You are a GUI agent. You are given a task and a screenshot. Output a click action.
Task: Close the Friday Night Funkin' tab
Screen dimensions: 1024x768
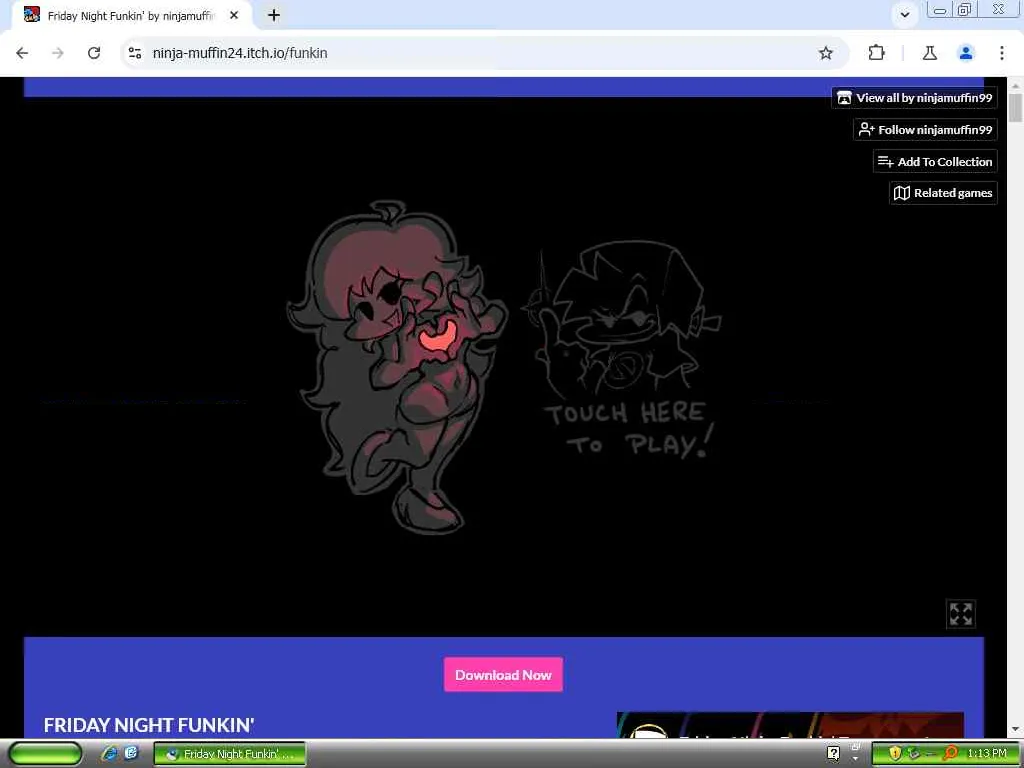[x=234, y=15]
